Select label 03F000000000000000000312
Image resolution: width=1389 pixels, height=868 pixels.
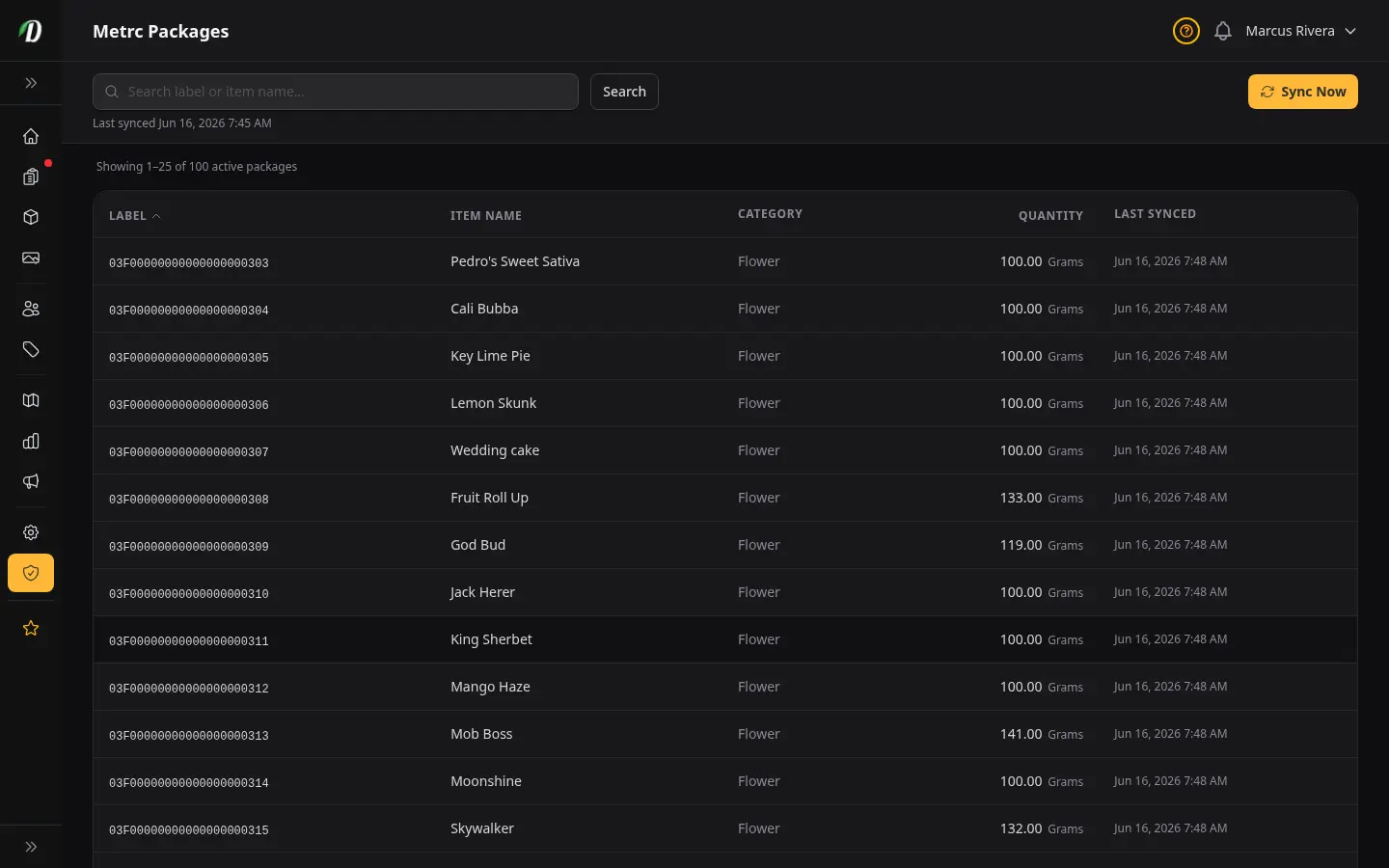coord(189,689)
